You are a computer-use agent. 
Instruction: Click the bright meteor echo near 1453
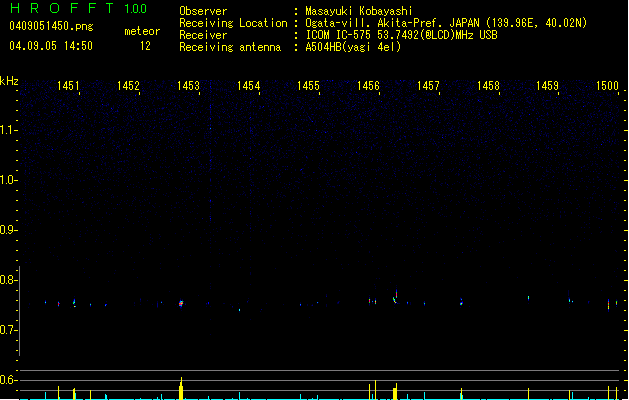pyautogui.click(x=181, y=303)
